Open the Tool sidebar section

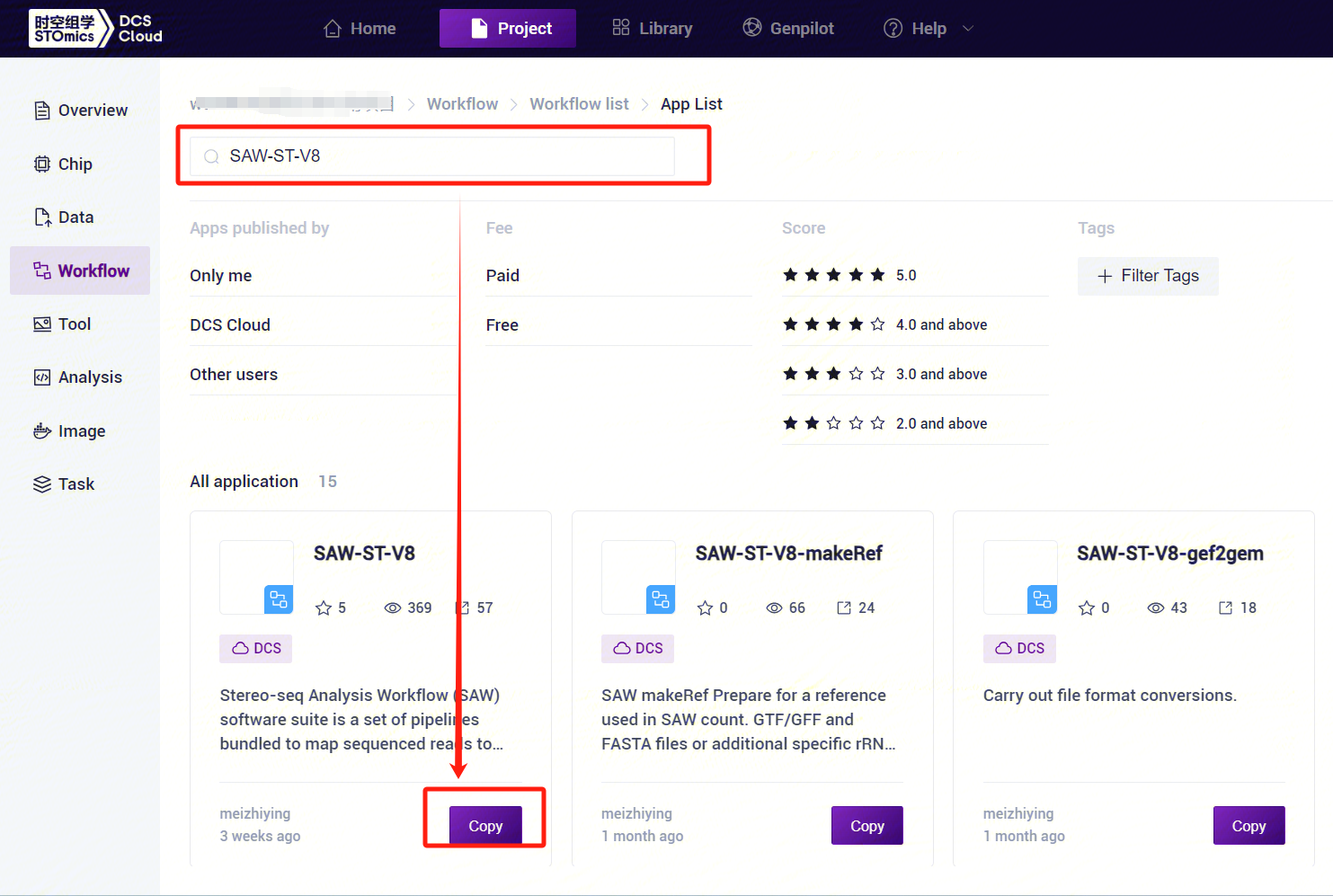point(80,324)
